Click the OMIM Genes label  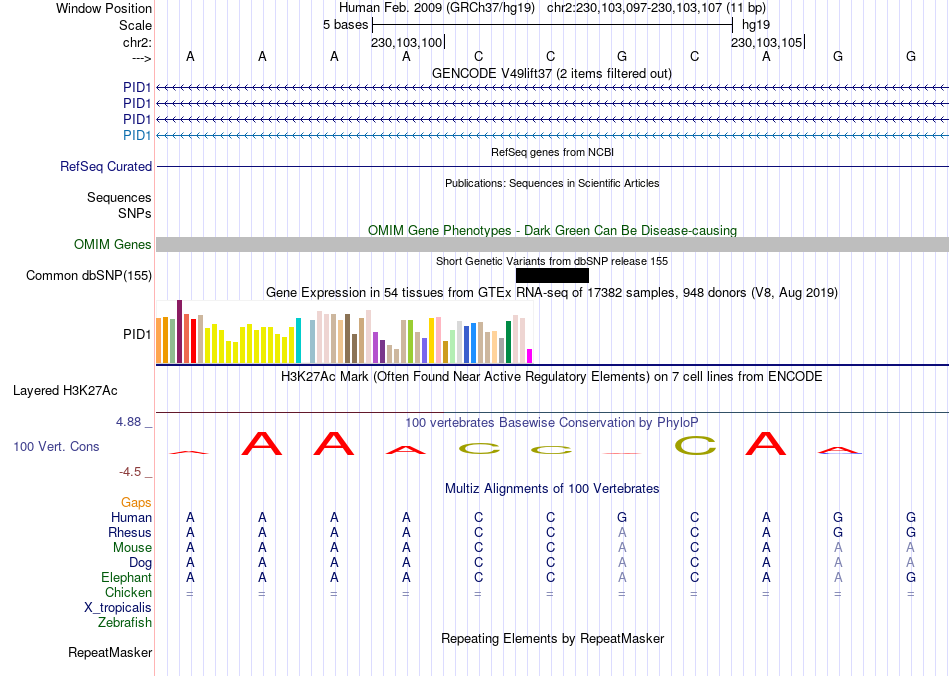[112, 245]
